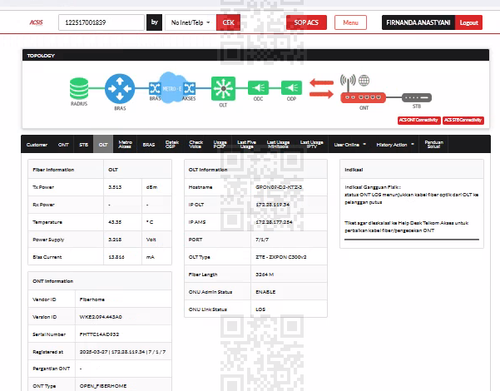
Task: Click the ONU Admin Status value ENABLE
Action: [265, 292]
